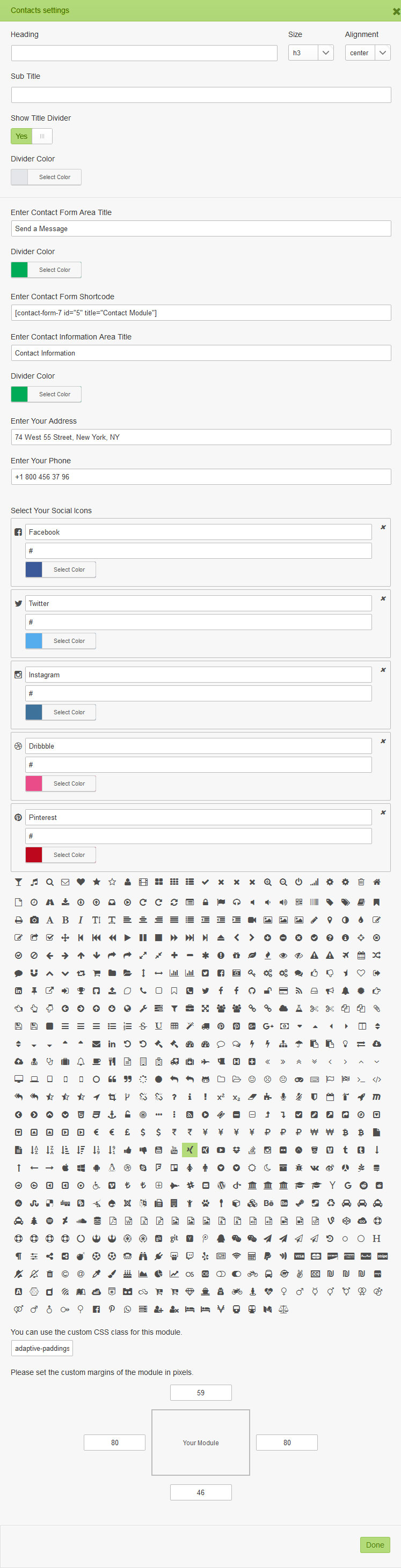Select the anchor icon
The height and width of the screenshot is (1568, 401).
click(112, 1114)
